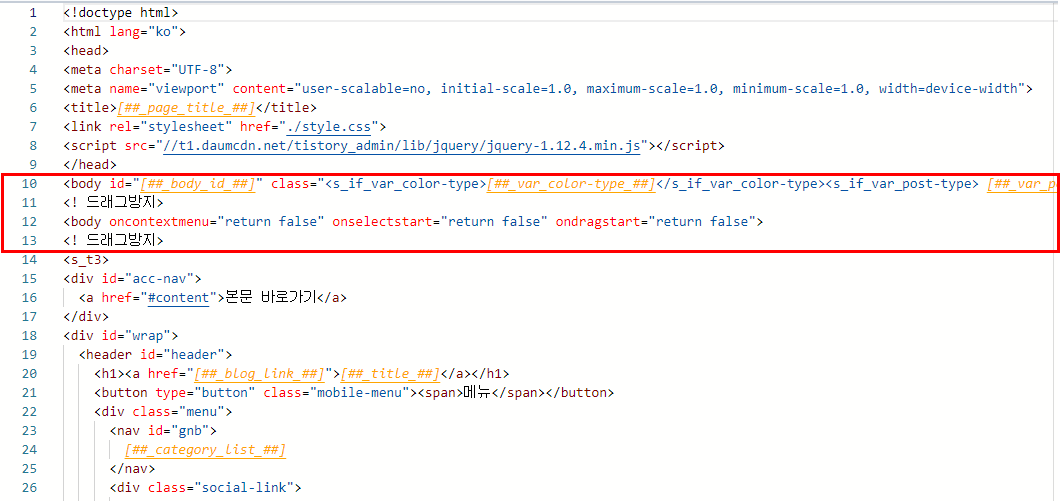Click the [##_category_list_##] placeholder
Viewport: 1060px width, 501px height.
click(205, 449)
